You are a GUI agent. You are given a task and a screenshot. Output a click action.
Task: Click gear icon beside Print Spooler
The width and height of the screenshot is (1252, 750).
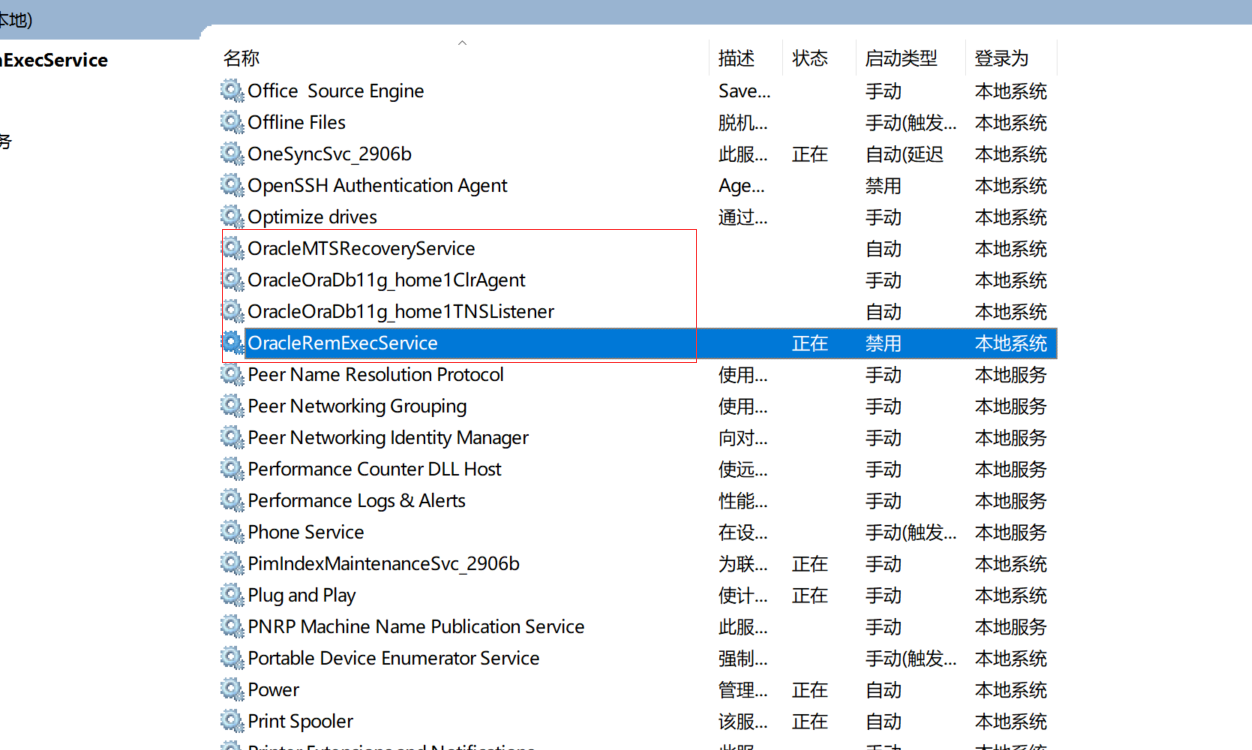(232, 721)
